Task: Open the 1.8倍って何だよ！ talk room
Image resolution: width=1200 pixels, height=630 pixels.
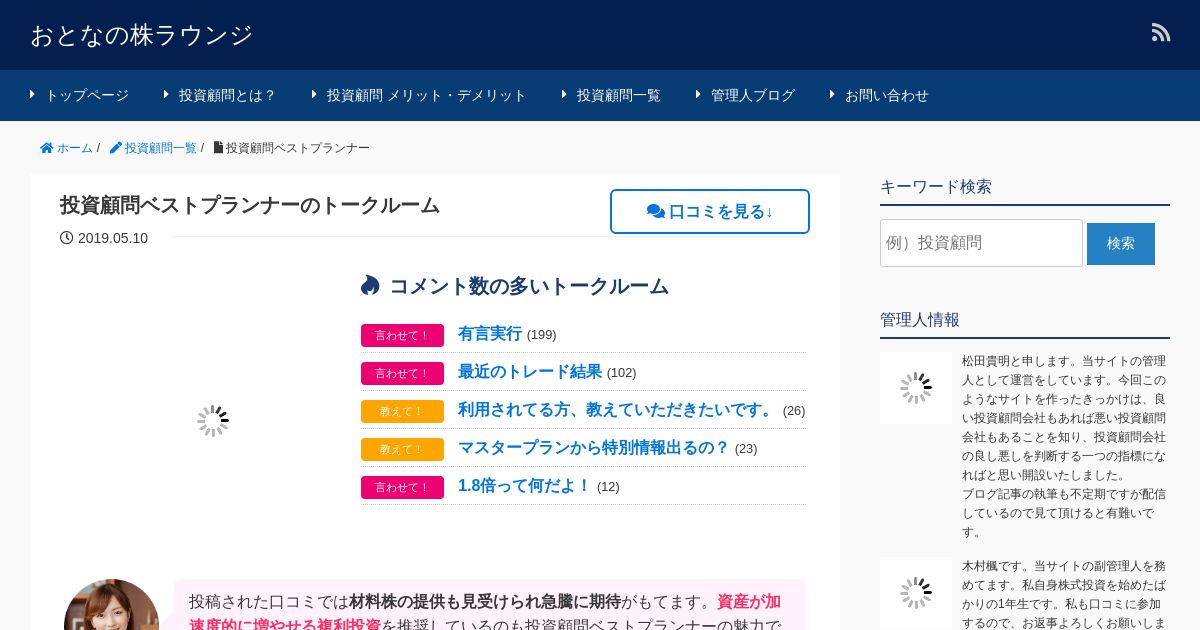Action: click(525, 486)
